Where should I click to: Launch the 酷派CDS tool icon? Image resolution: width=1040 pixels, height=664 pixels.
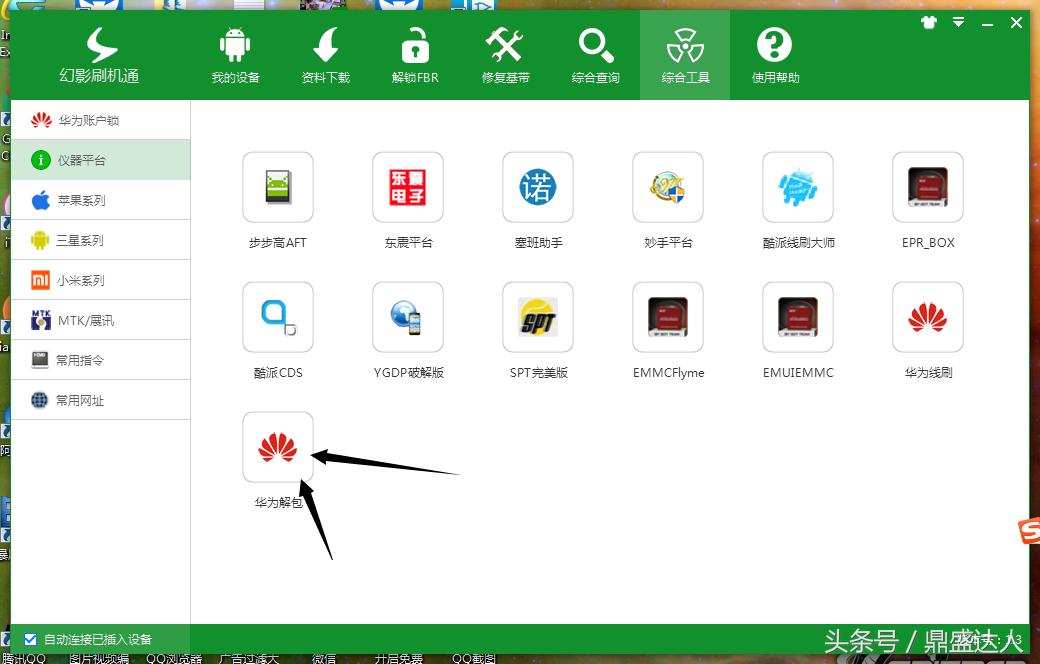coord(278,317)
